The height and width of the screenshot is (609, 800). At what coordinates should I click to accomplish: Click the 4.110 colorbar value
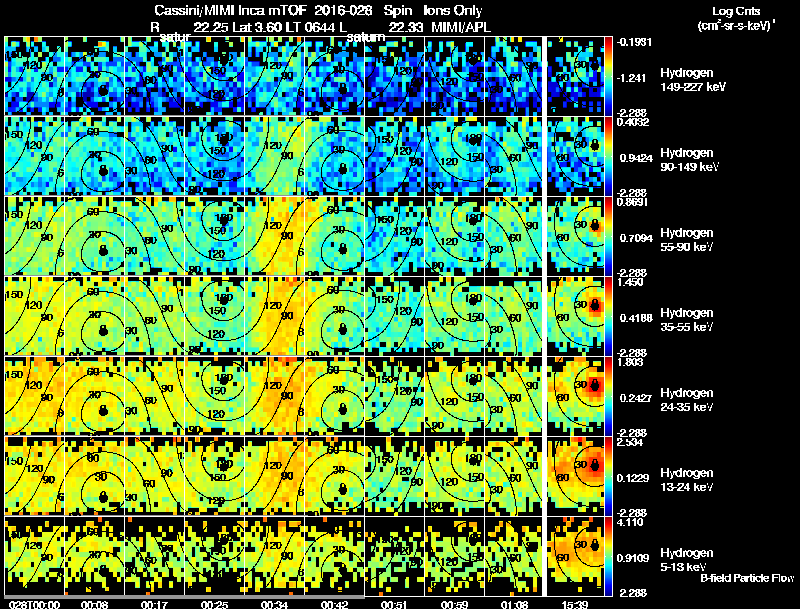click(631, 522)
